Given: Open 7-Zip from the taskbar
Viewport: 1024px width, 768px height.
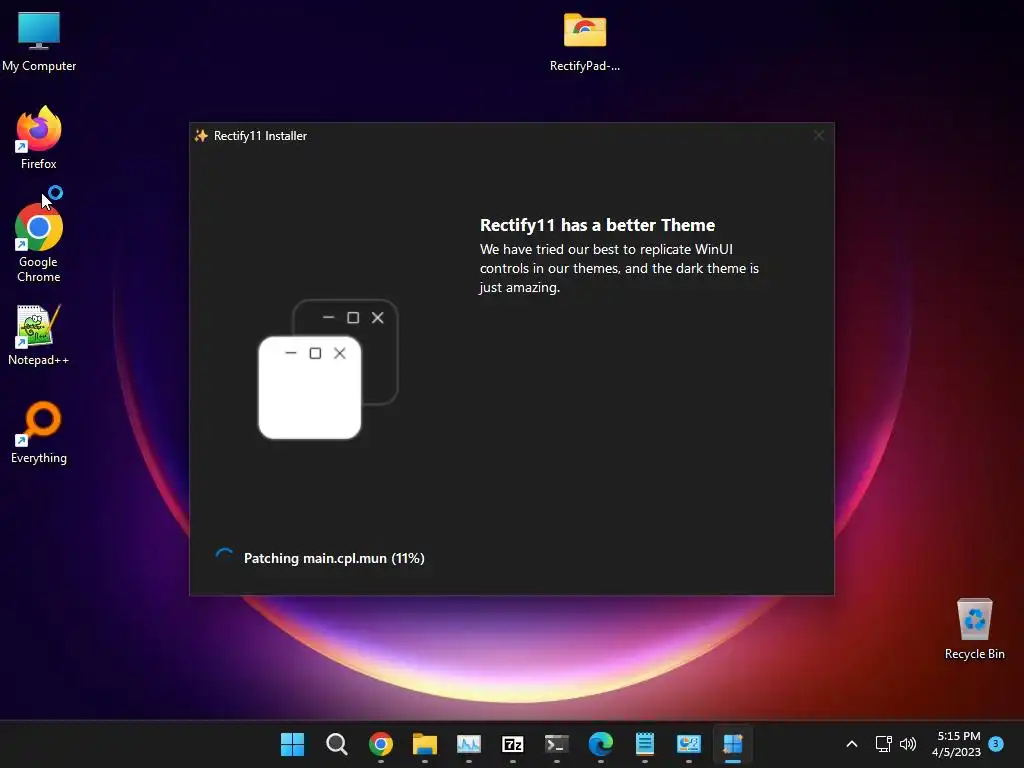Looking at the screenshot, I should click(x=513, y=744).
